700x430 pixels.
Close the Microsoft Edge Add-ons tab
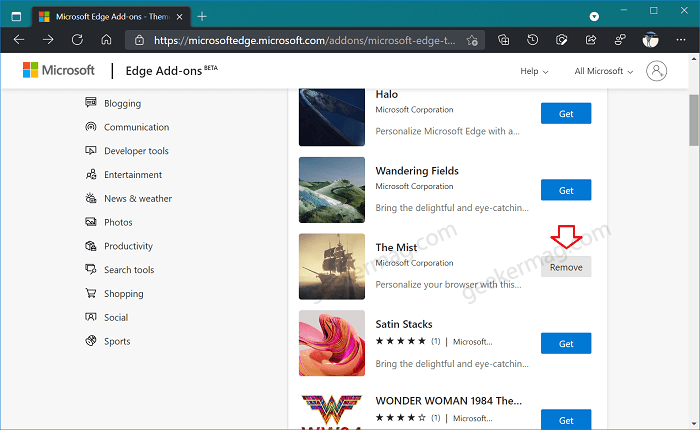coord(179,17)
